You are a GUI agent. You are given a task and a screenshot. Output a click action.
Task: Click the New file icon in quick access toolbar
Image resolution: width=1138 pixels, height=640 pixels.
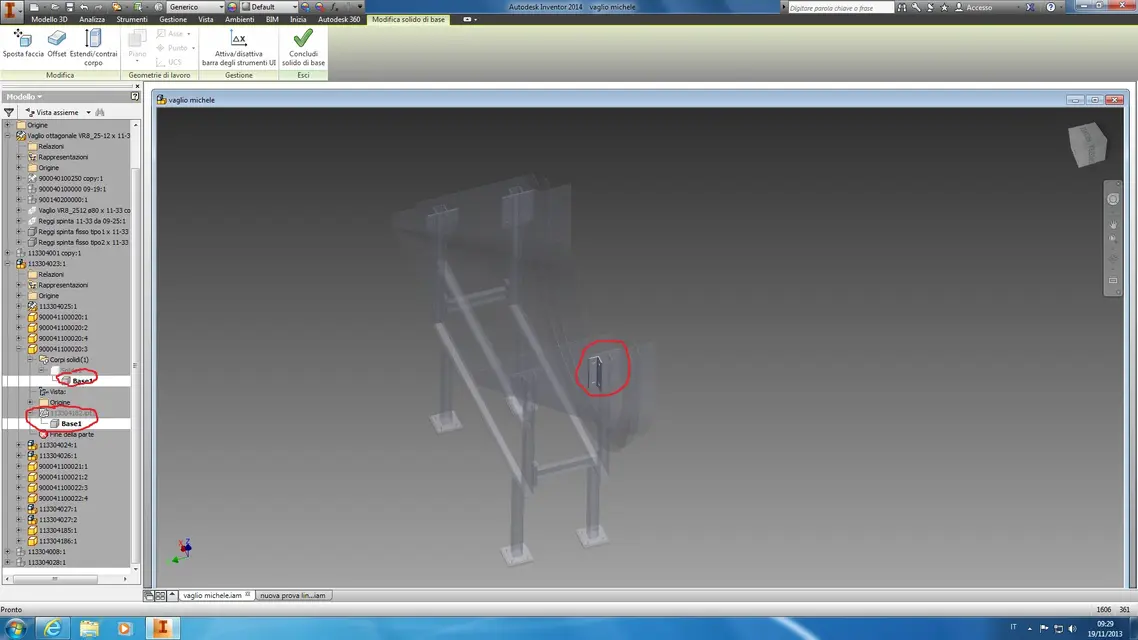click(35, 7)
